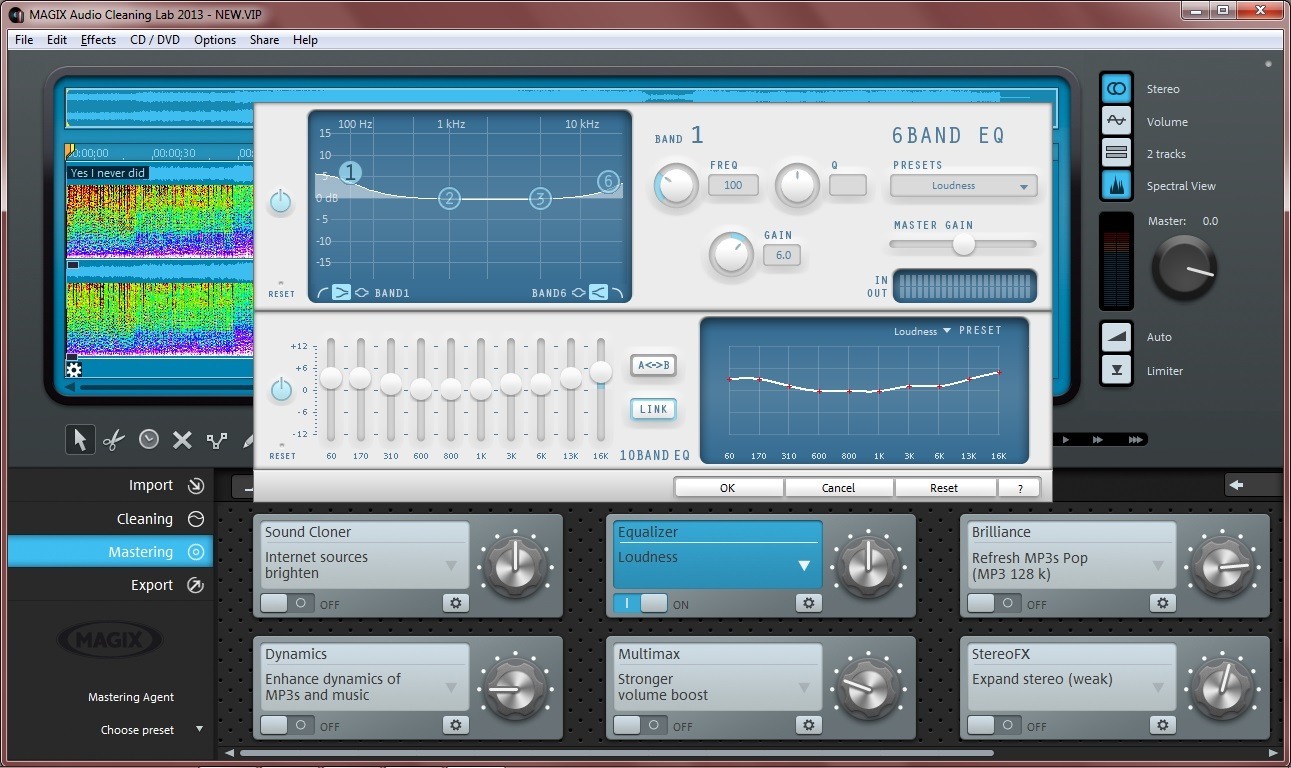The width and height of the screenshot is (1291, 768).
Task: Select the clock timestretch tool
Action: click(x=148, y=439)
